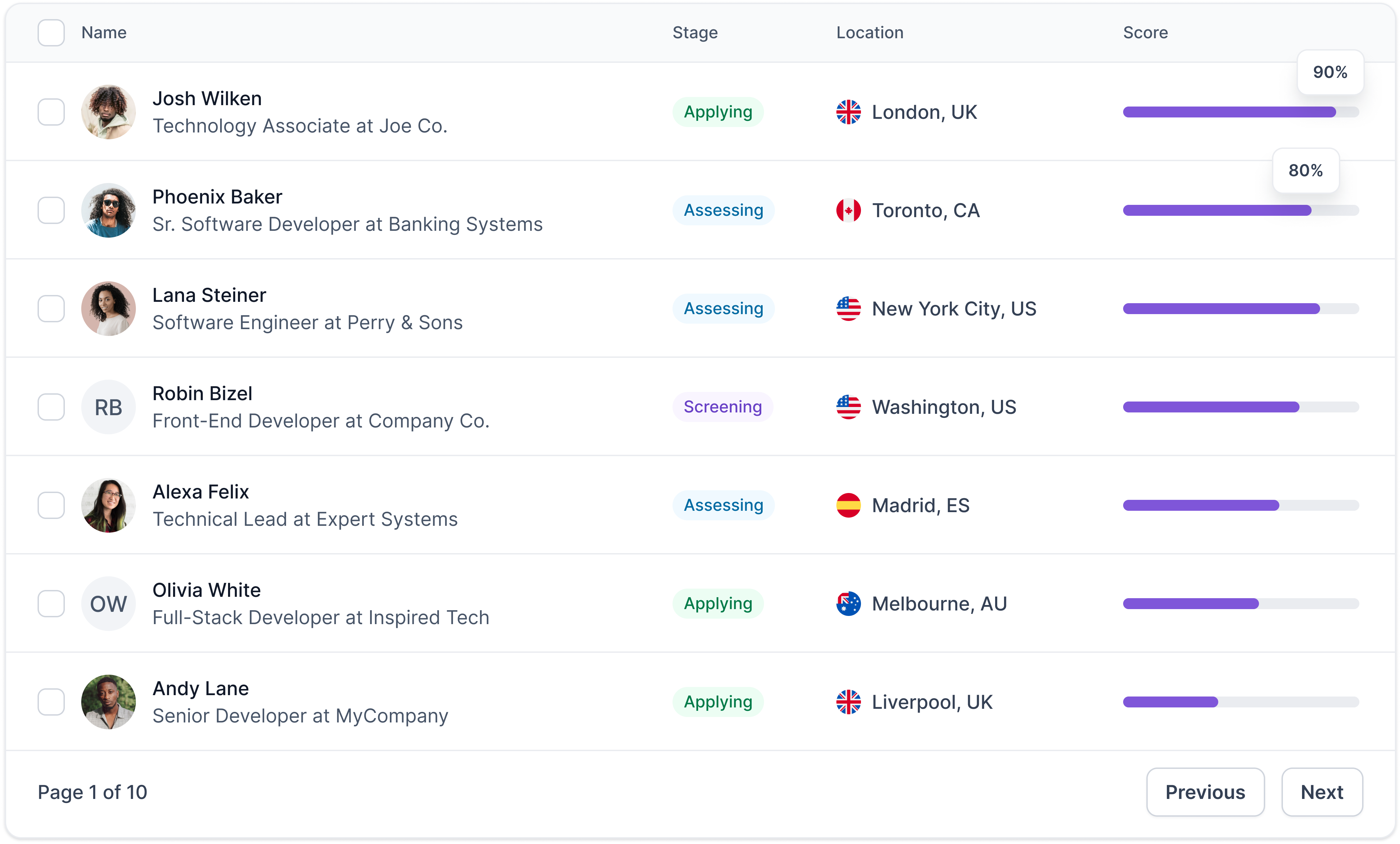Toggle the select-all checkbox in header

pyautogui.click(x=51, y=32)
